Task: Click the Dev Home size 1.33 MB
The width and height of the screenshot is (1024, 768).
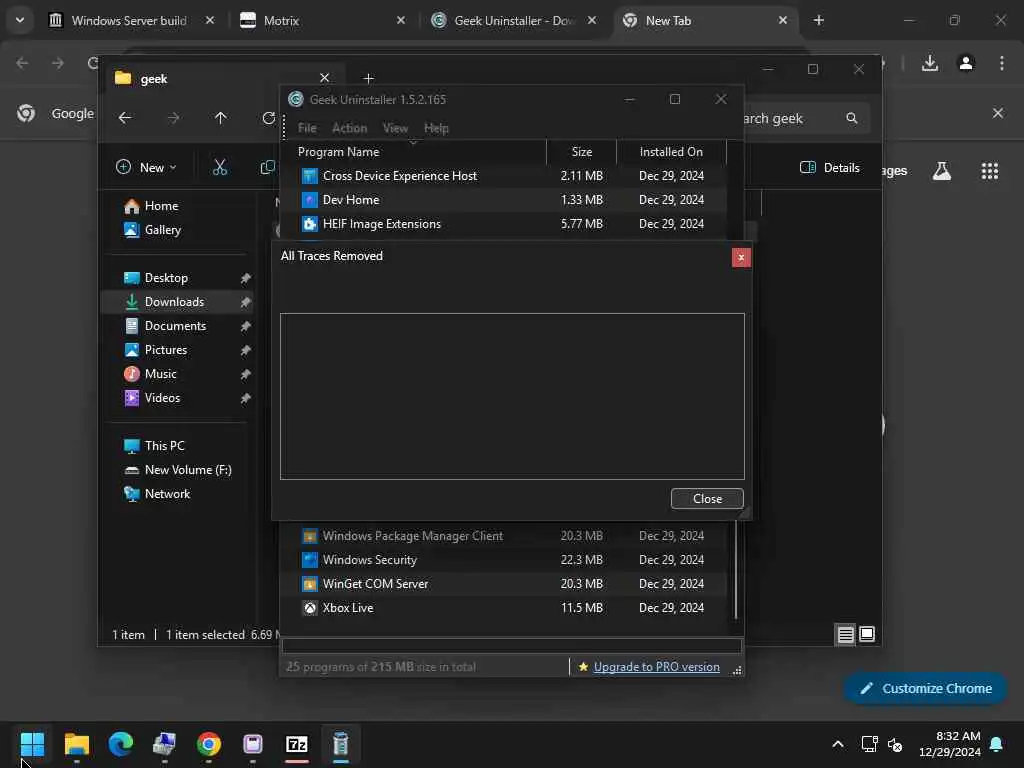Action: pyautogui.click(x=581, y=200)
